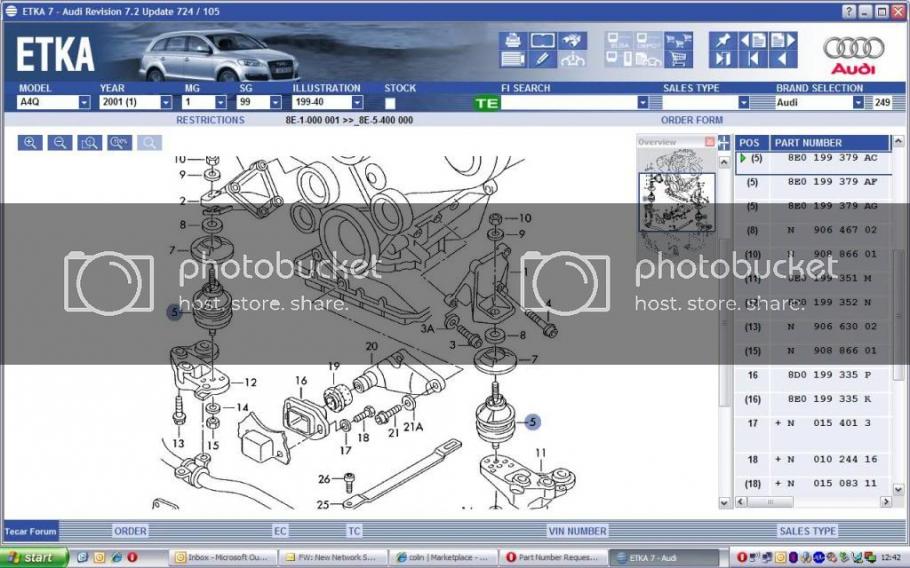Click the pencil edit icon
This screenshot has width=910, height=568.
click(x=543, y=59)
